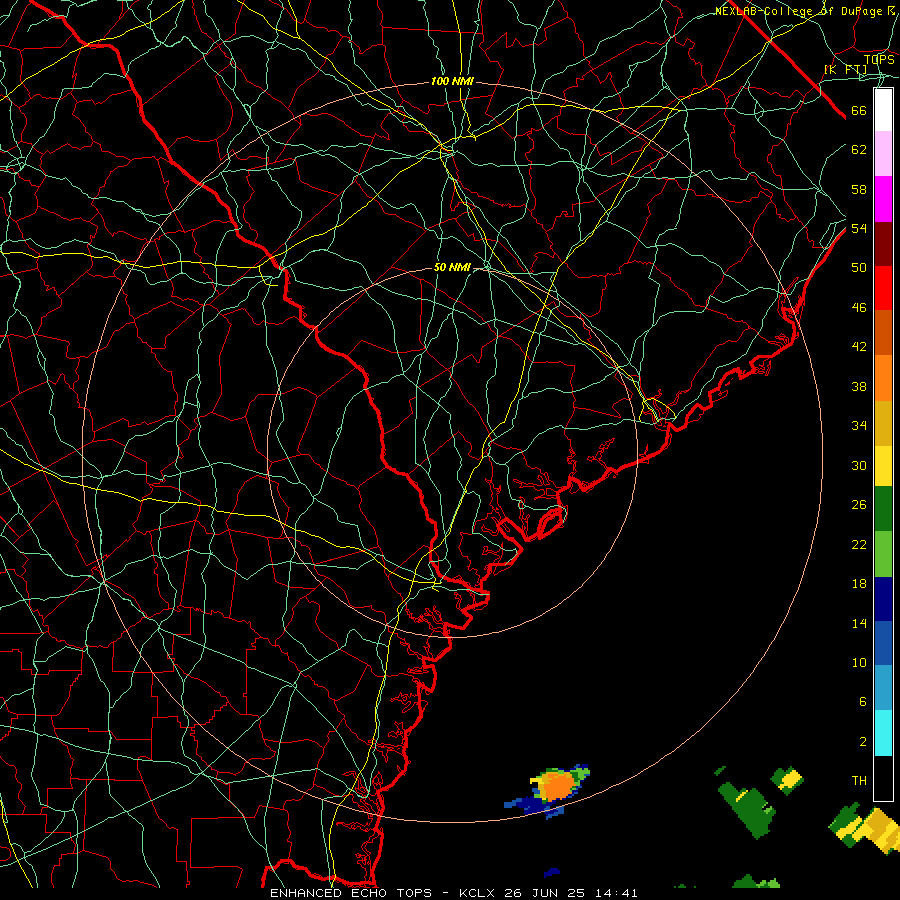Select the medium blue legend swatch

point(883,643)
